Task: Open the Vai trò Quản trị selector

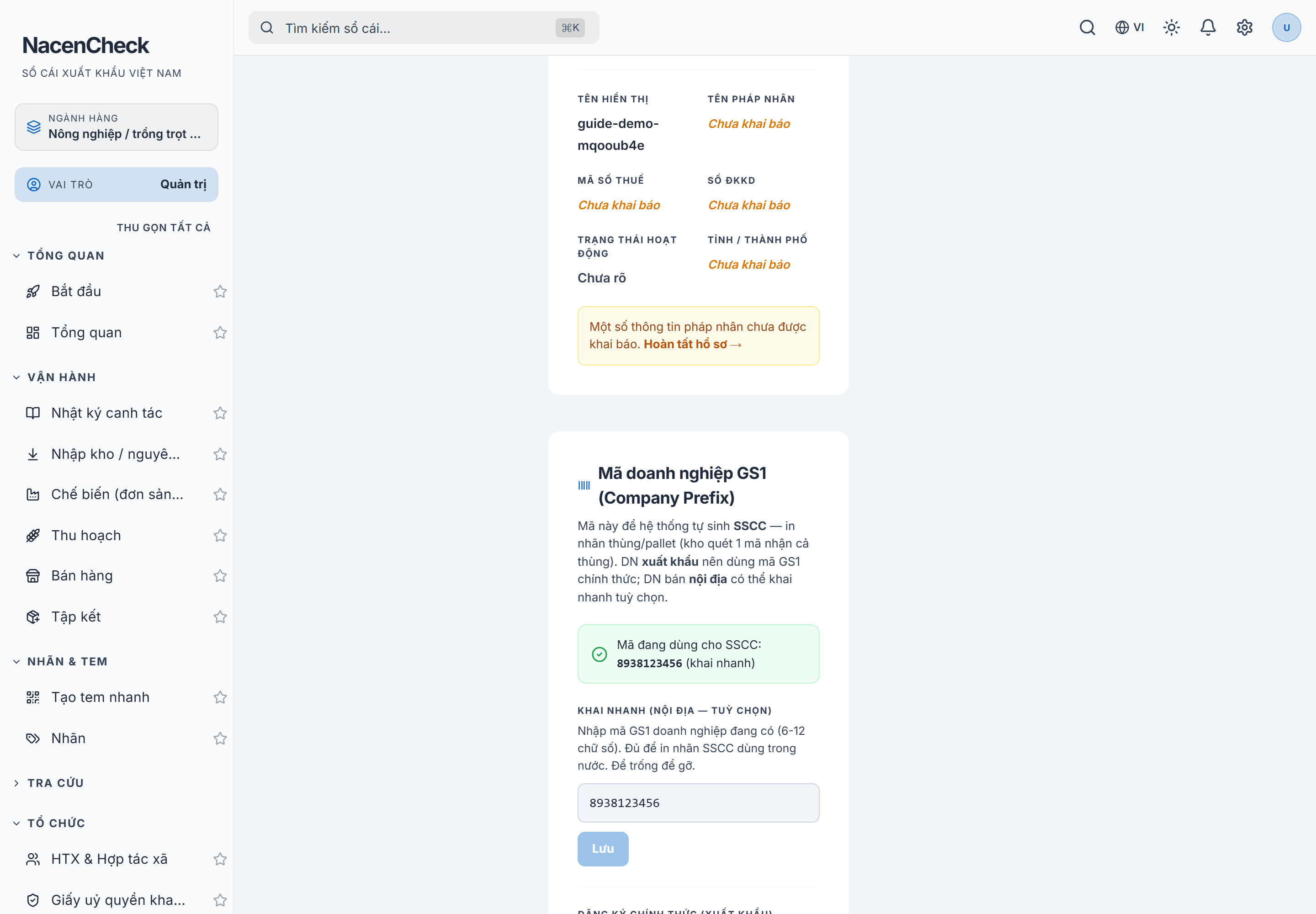Action: 116,185
